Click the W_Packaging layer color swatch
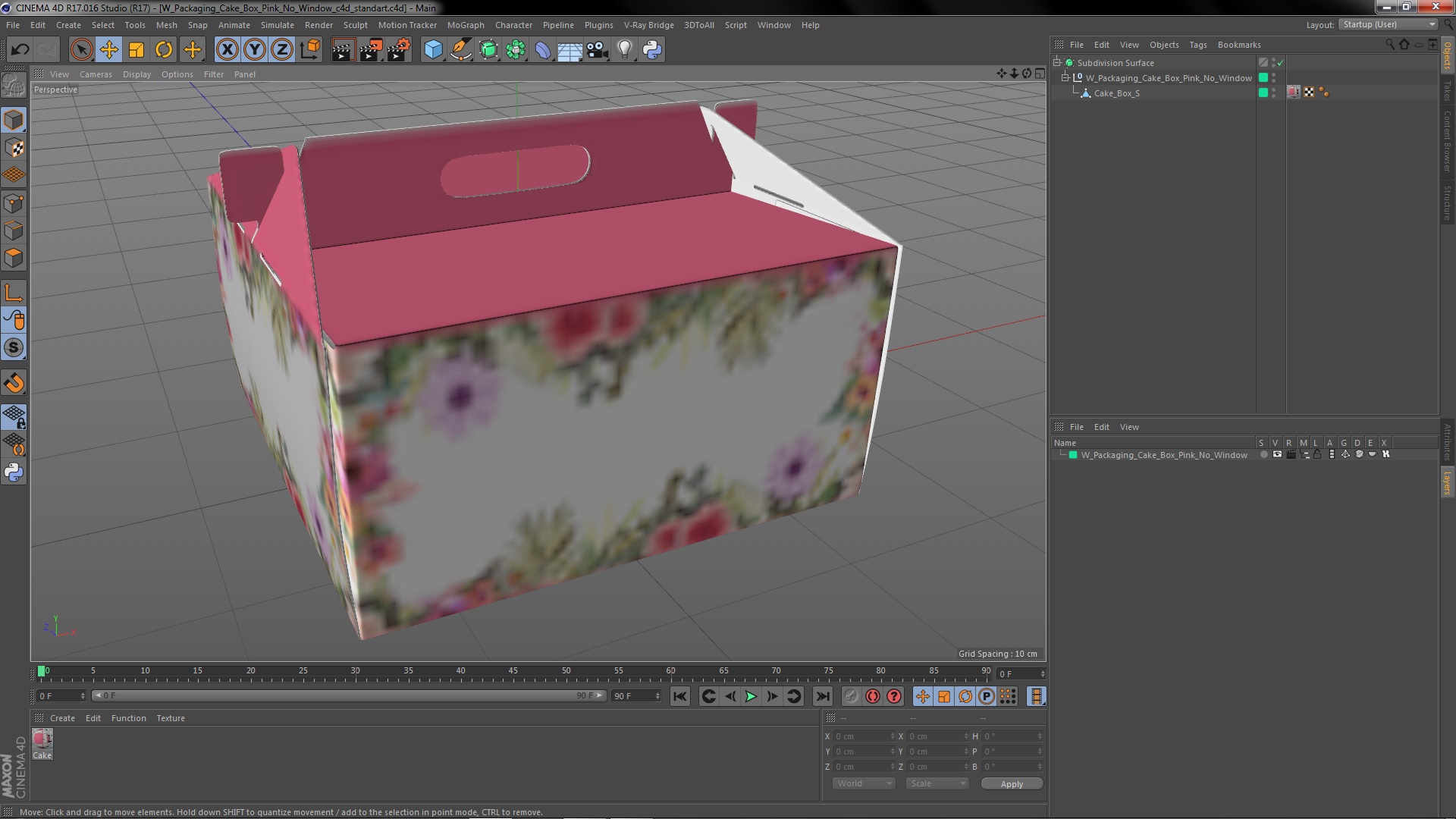The width and height of the screenshot is (1456, 819). (1073, 455)
